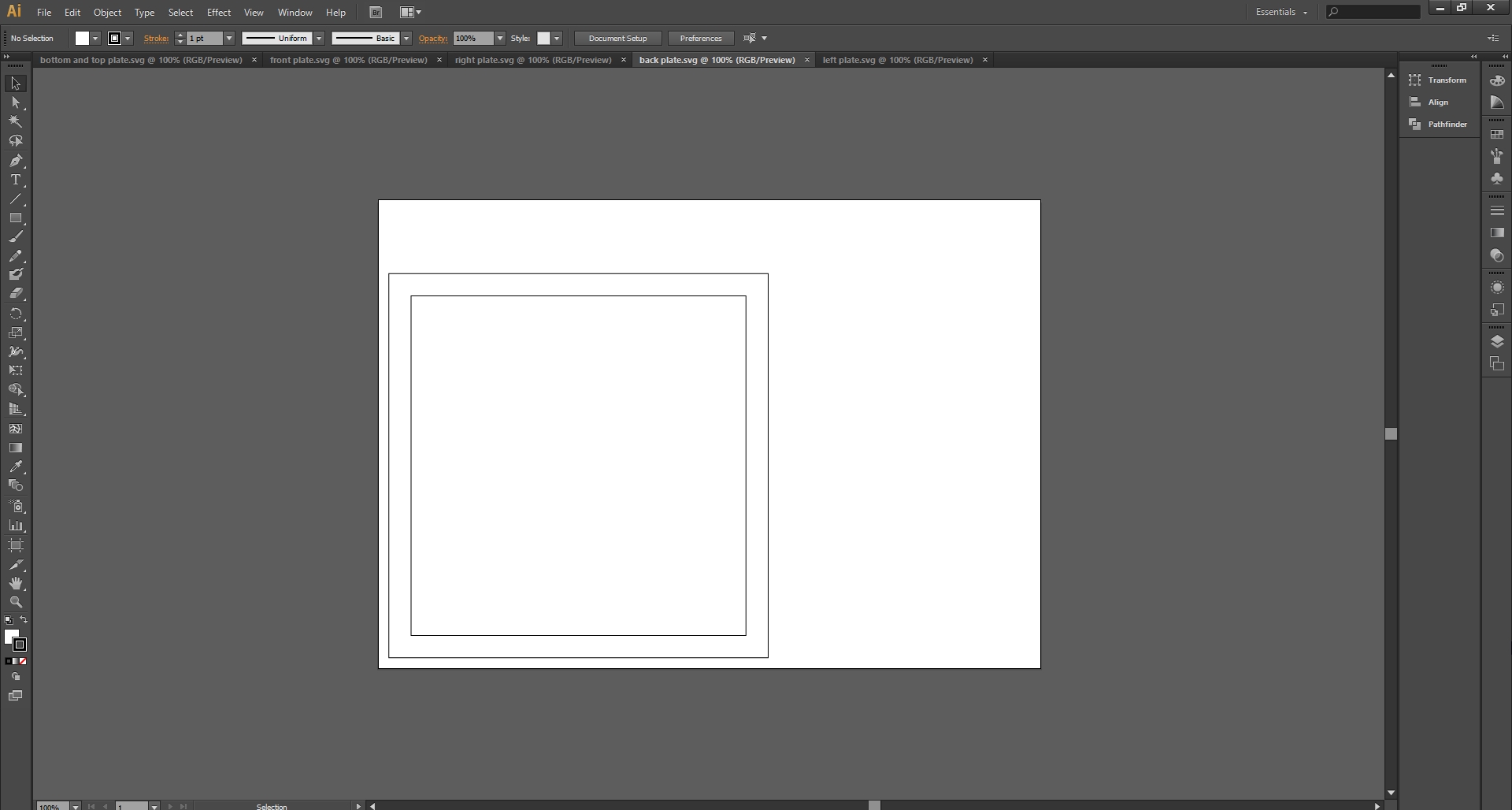Toggle the drawing mode button
Screen dimensions: 1512x810
click(16, 677)
